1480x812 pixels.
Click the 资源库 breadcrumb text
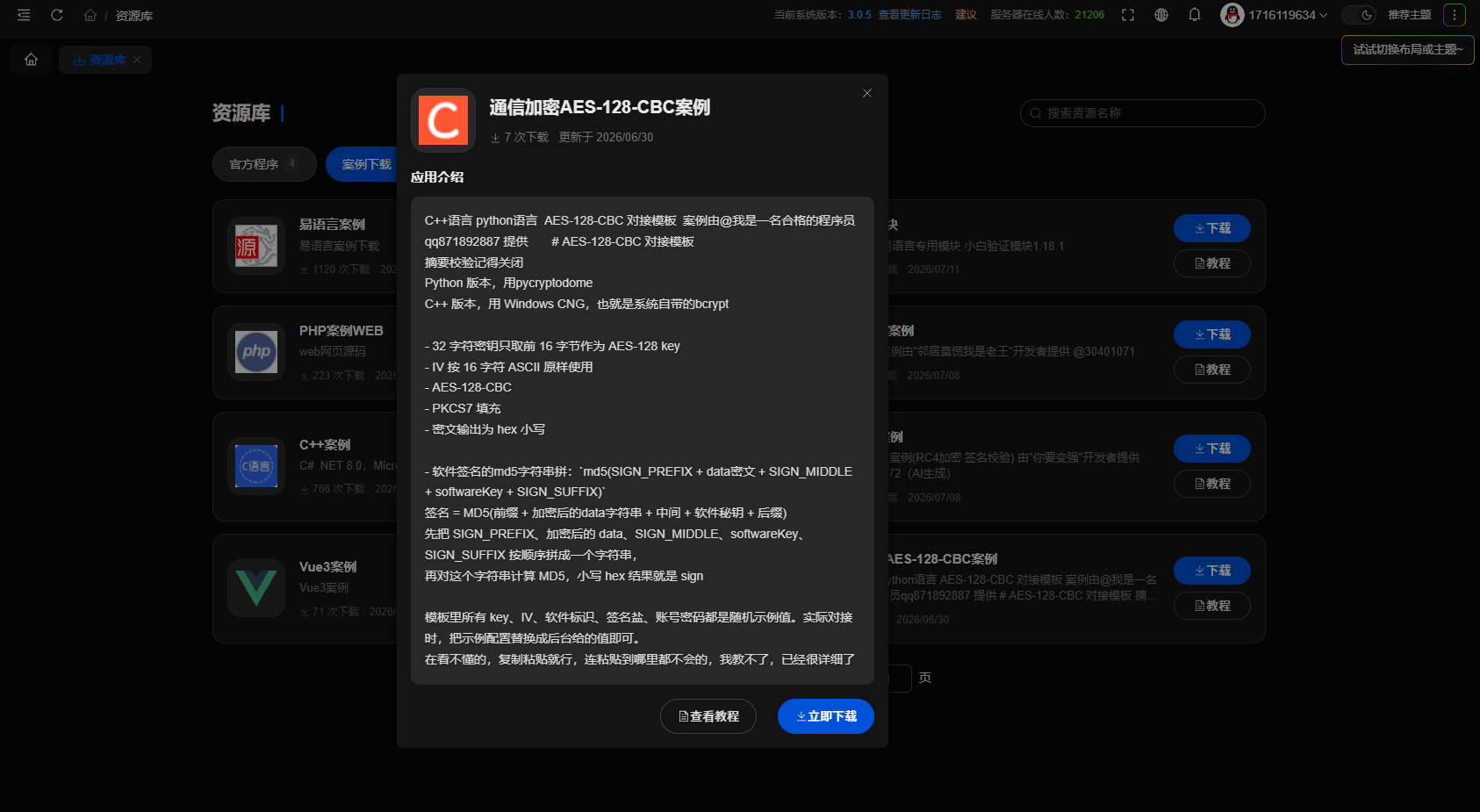(x=134, y=16)
